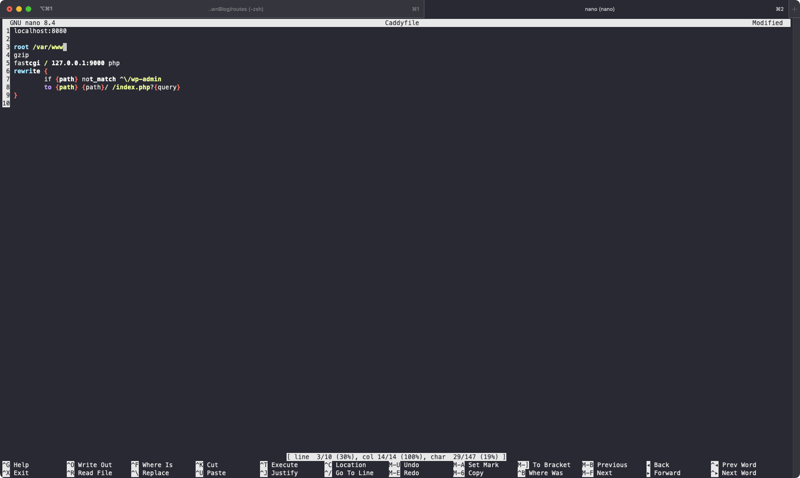Click the line and column status message

396,457
